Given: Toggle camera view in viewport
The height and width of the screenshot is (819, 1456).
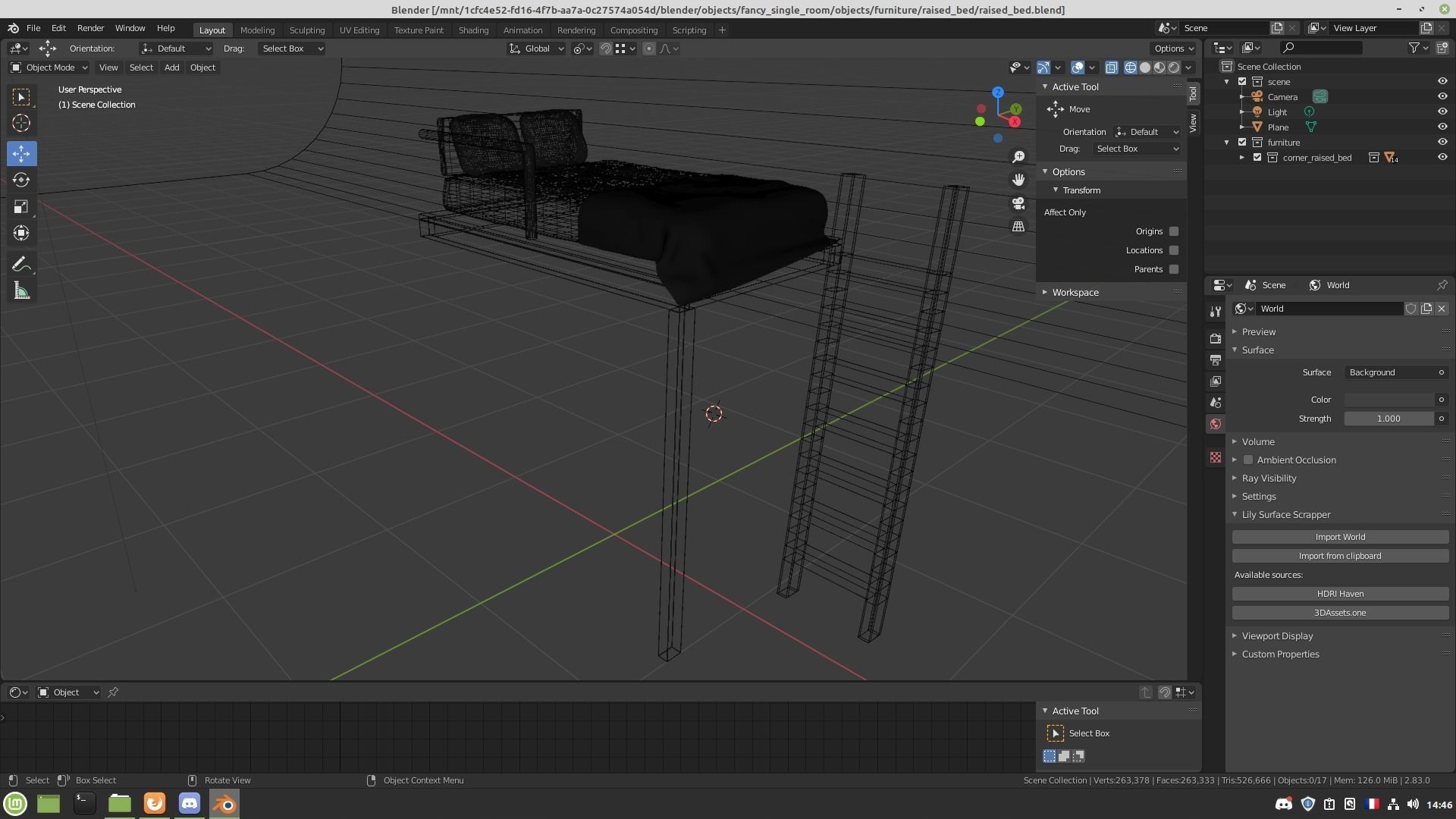Looking at the screenshot, I should pos(1018,203).
